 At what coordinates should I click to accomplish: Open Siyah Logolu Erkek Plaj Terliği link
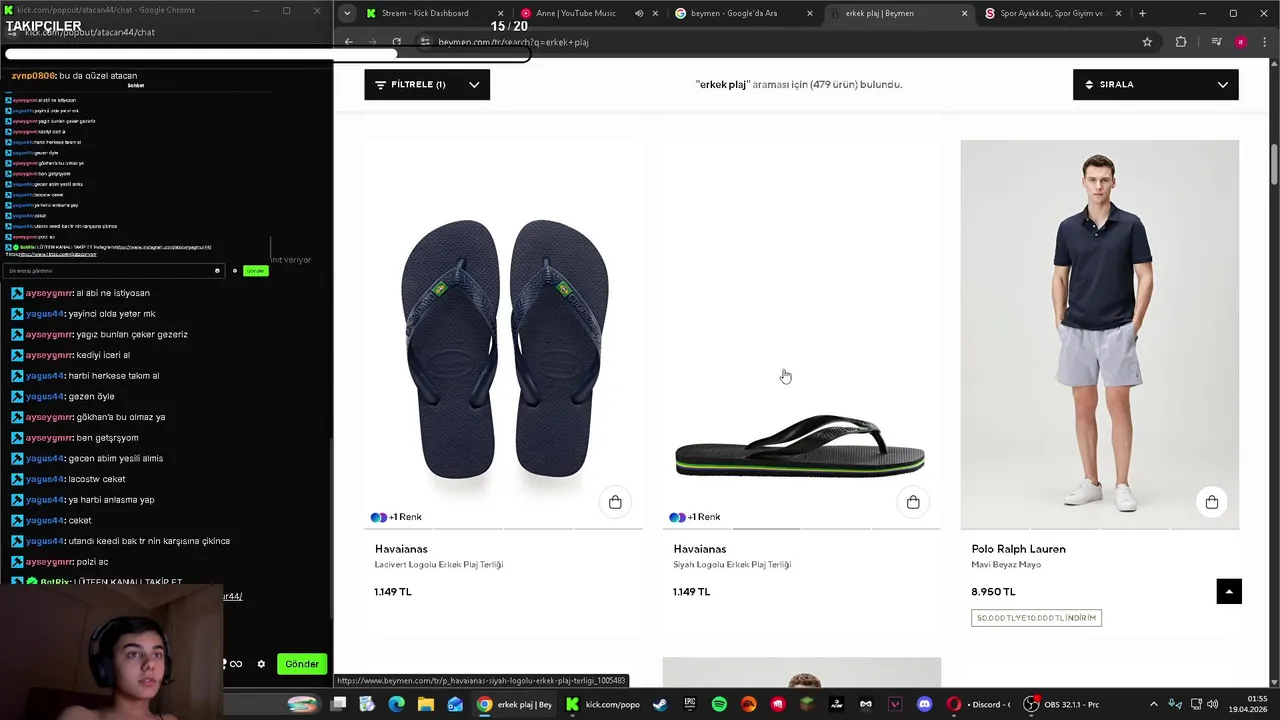(732, 565)
